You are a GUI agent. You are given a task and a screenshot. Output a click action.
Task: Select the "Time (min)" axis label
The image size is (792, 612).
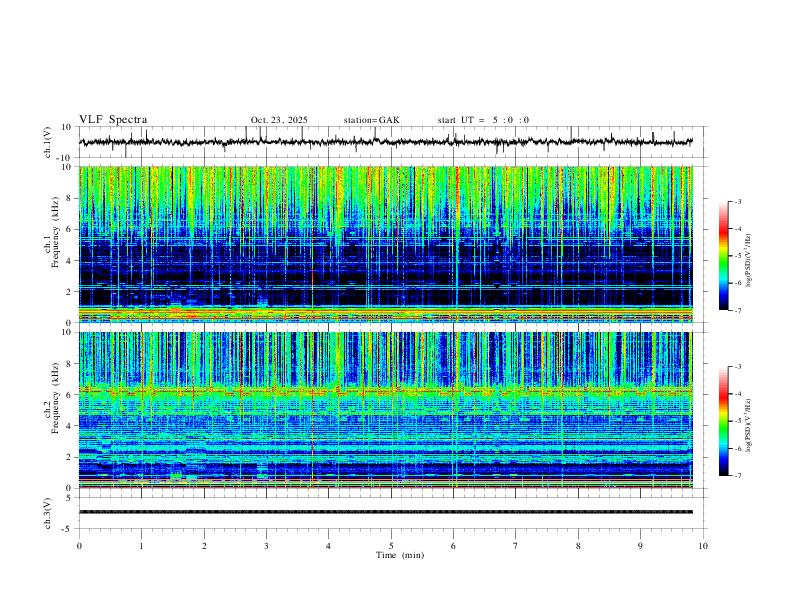pos(400,555)
